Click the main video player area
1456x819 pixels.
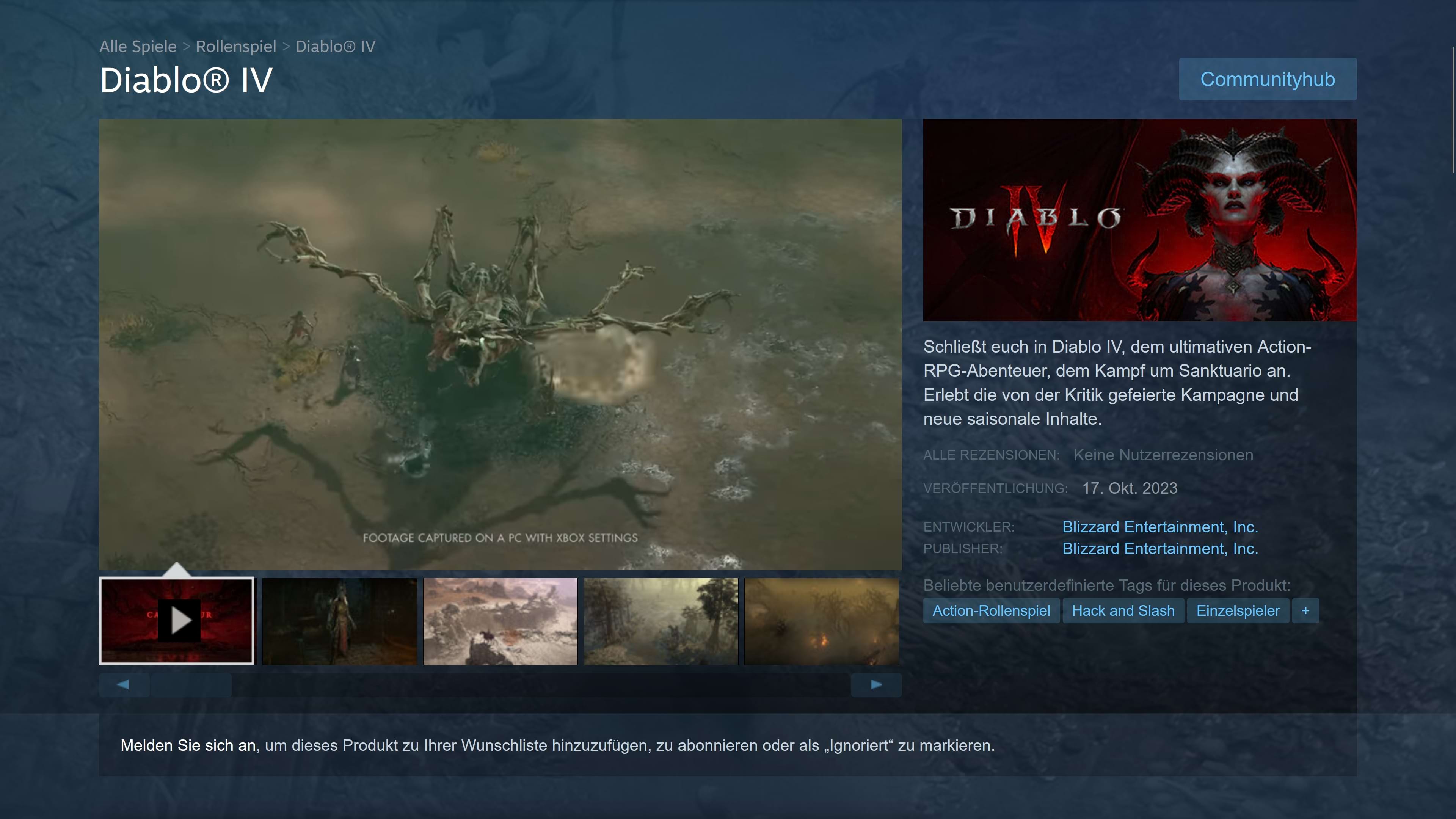[500, 344]
